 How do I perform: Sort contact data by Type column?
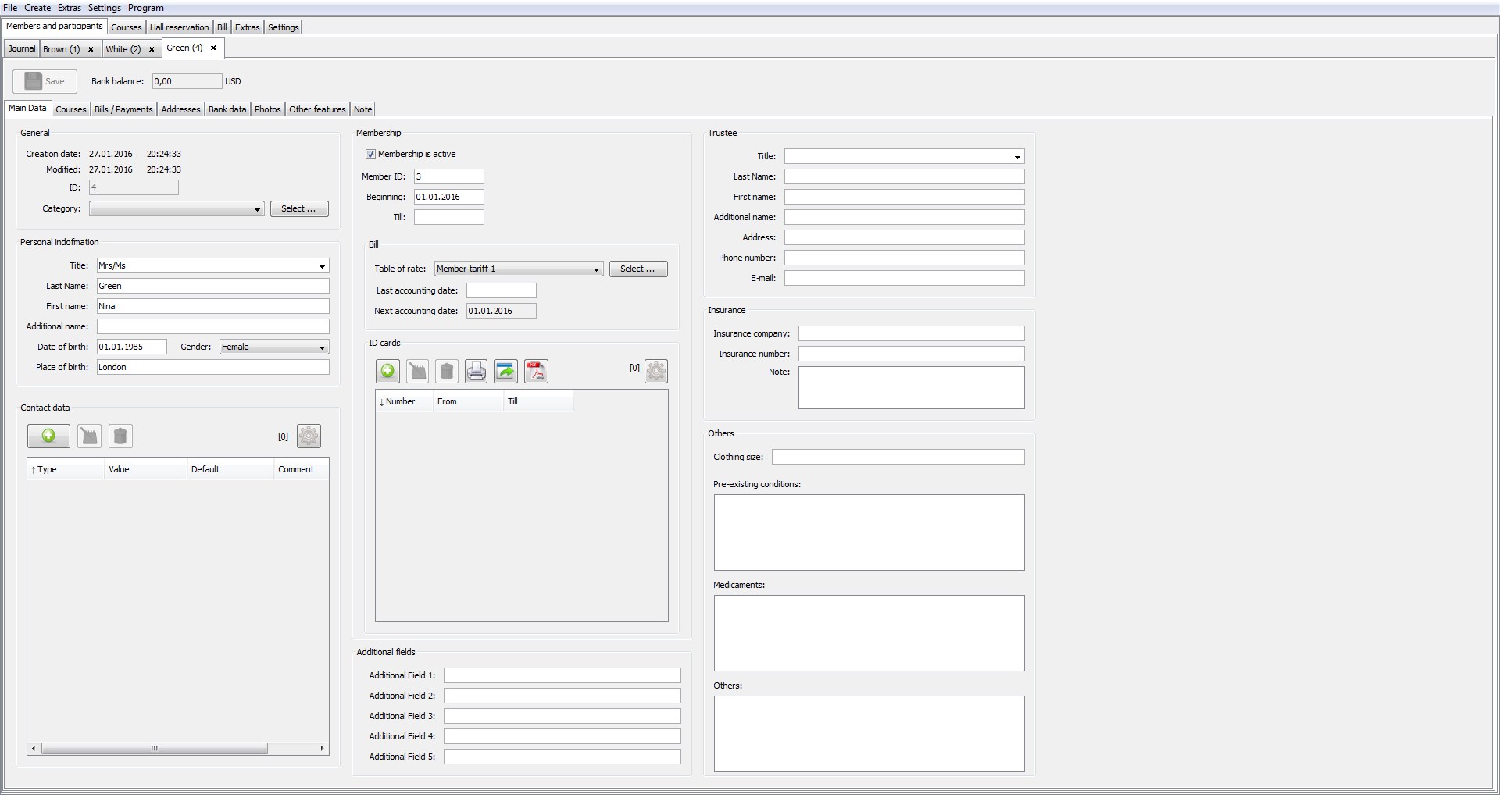66,470
